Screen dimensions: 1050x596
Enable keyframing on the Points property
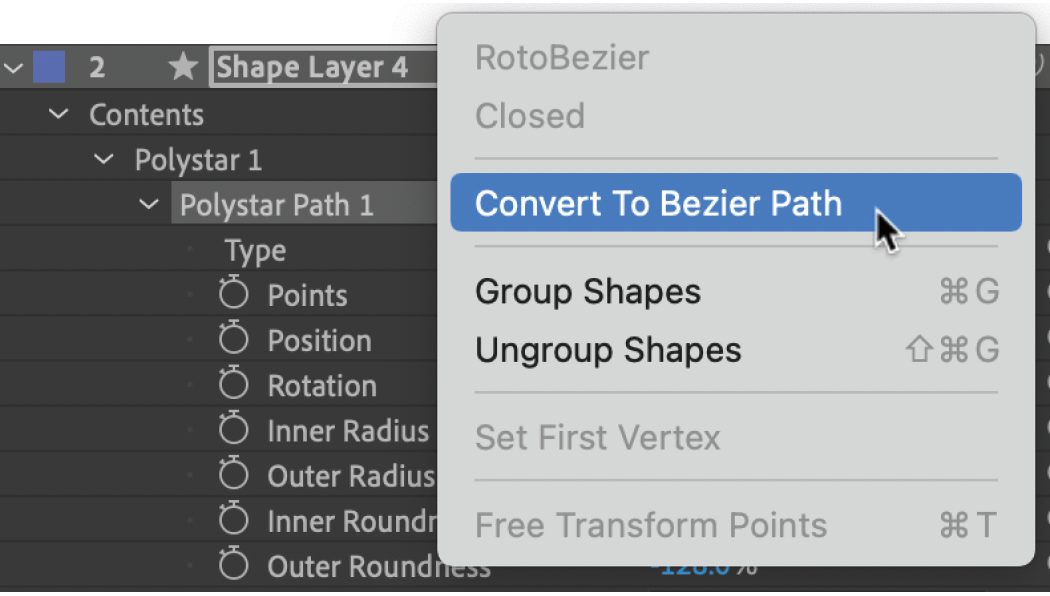233,294
